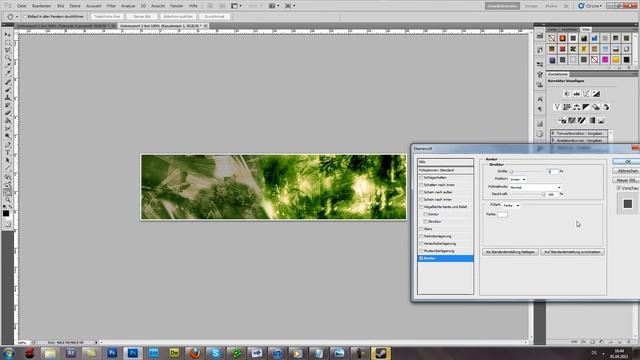Open the Füllmethode dropdown
The width and height of the screenshot is (640, 360).
pos(536,187)
